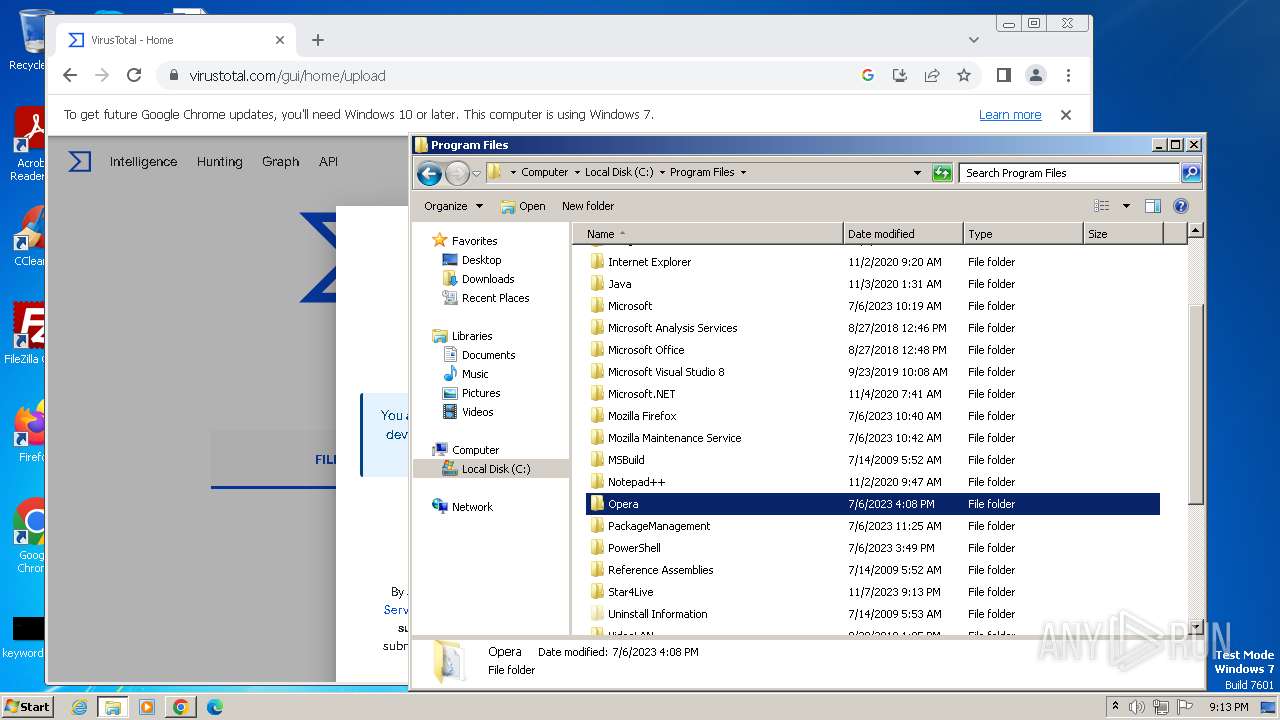Click the file list scroll down arrow

(1195, 627)
